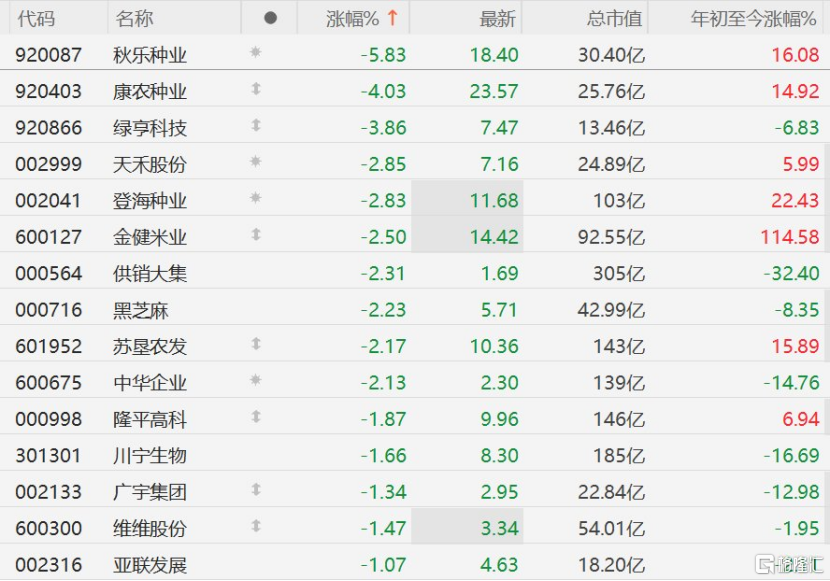The image size is (830, 581).
Task: Click latest price 1.69
Action: click(x=500, y=274)
